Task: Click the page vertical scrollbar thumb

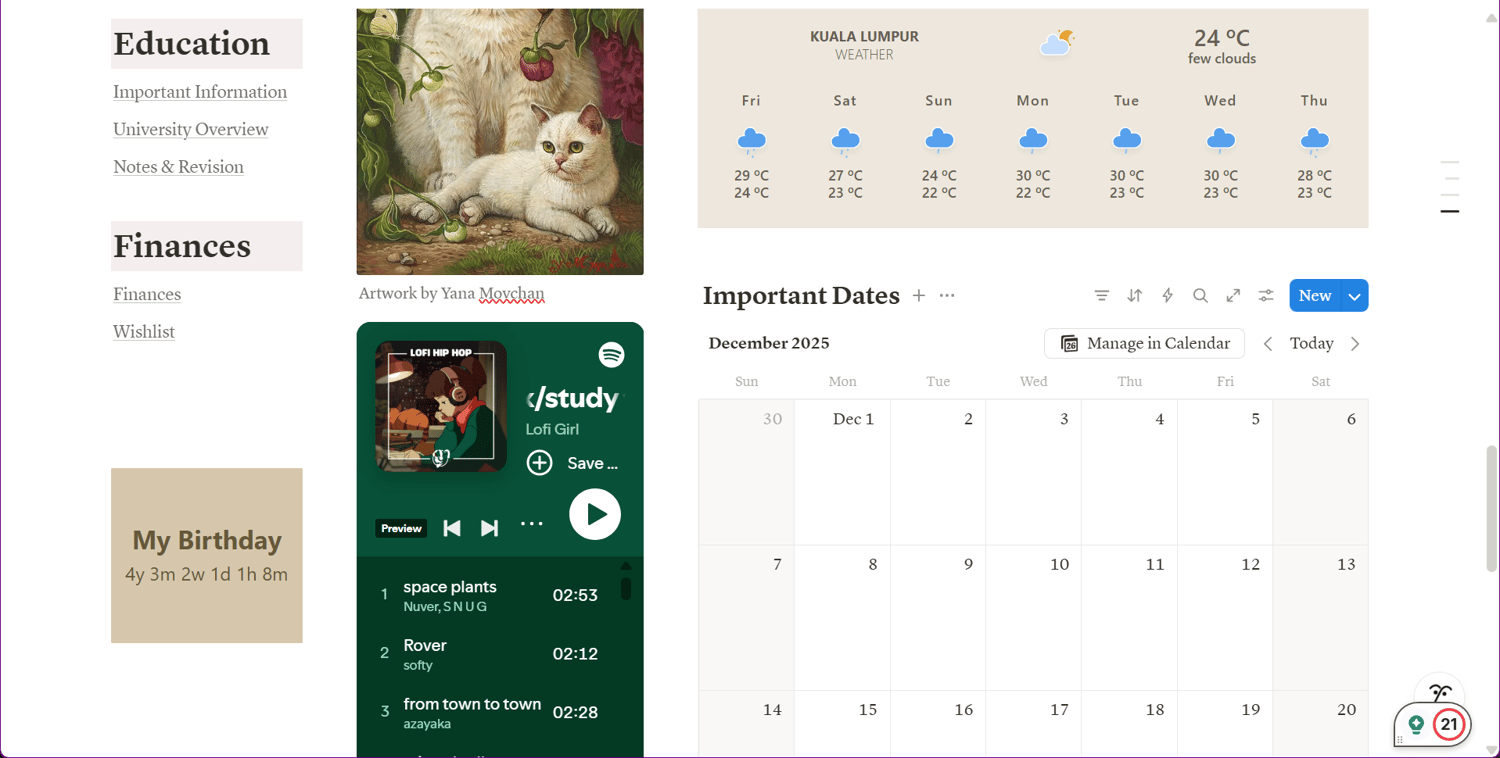Action: point(1492,508)
